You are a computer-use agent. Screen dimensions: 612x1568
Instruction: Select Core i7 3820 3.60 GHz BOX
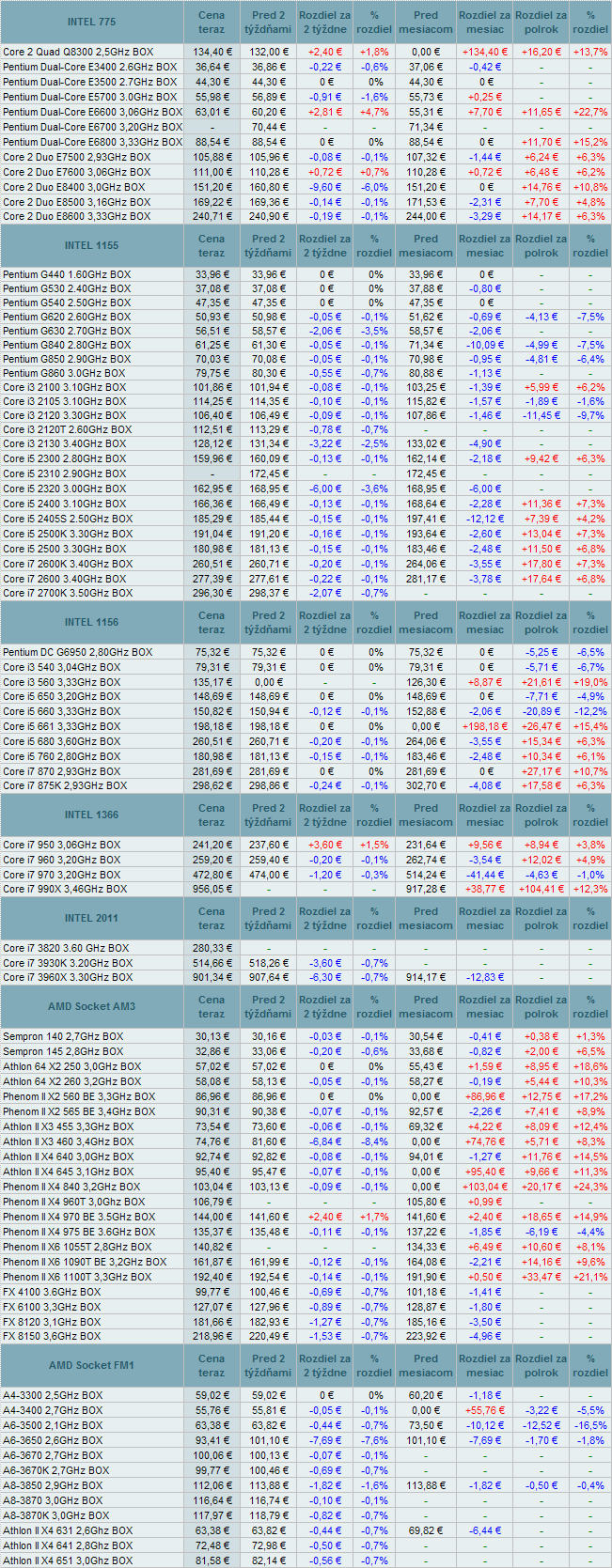[x=66, y=948]
